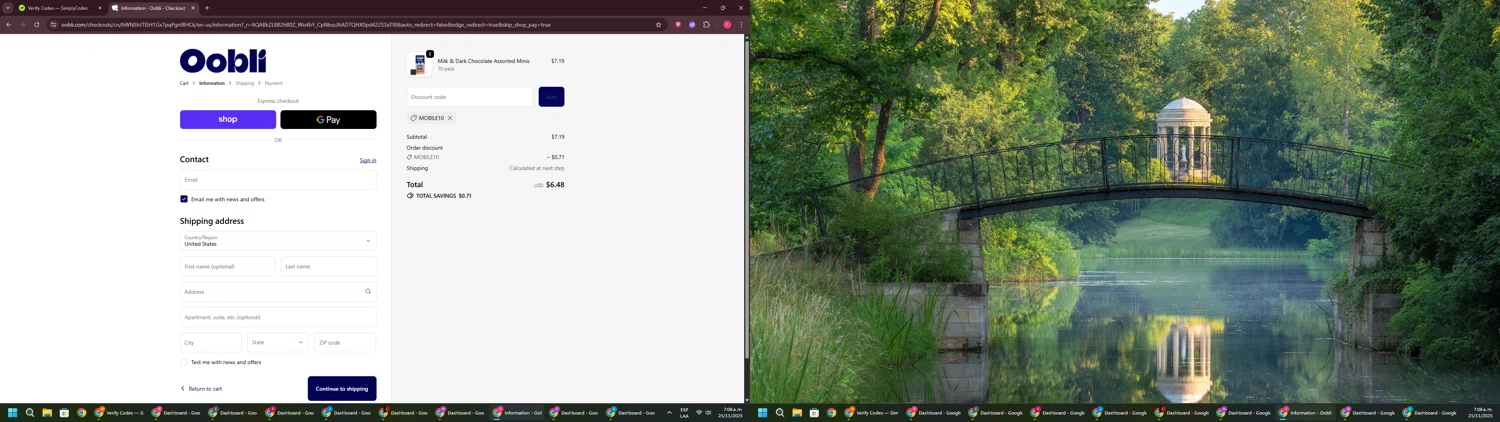Remove the MOBILE10 discount code tag

[450, 118]
